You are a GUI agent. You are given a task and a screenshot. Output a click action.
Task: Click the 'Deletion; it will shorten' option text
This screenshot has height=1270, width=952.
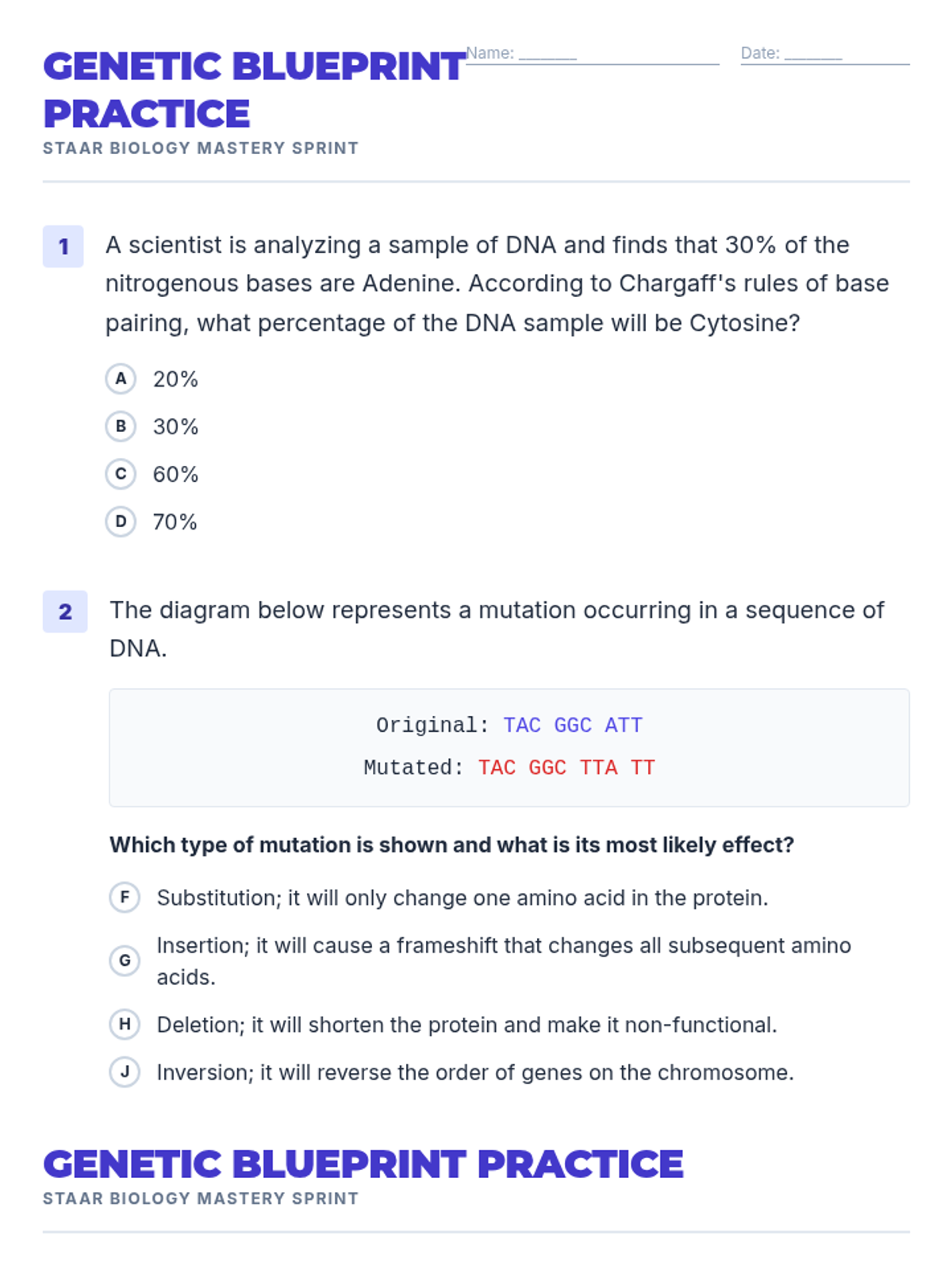pyautogui.click(x=466, y=1025)
